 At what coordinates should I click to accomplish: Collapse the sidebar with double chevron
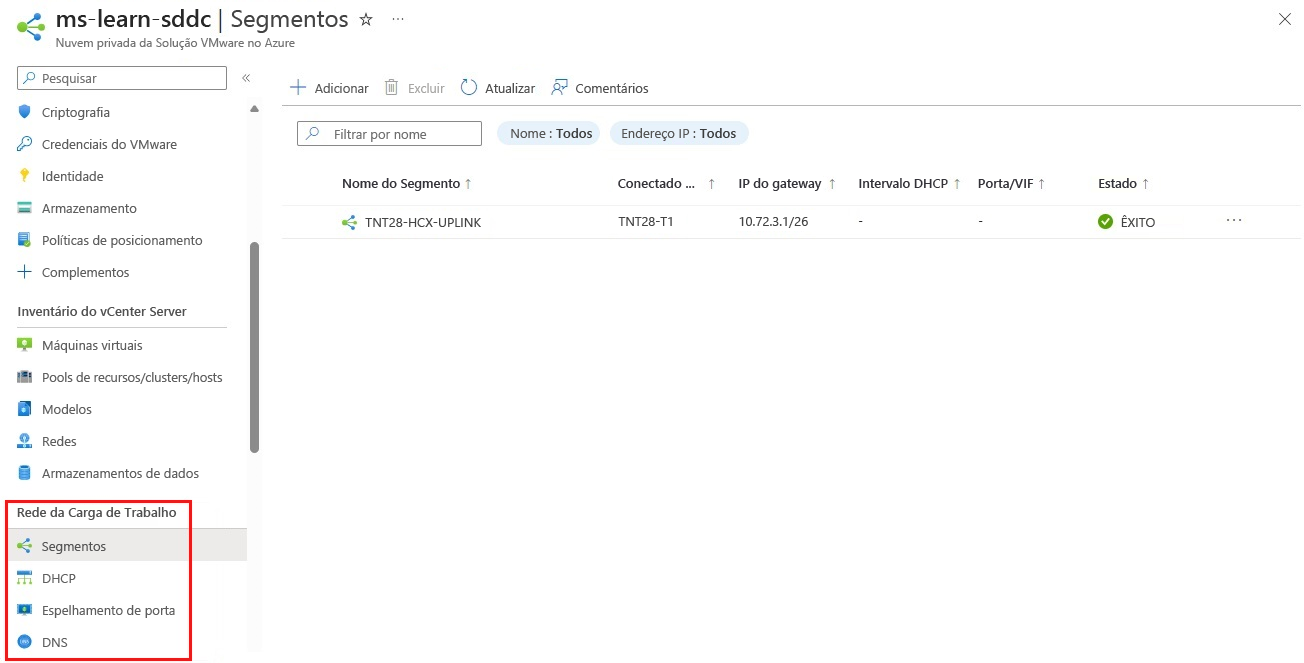[246, 77]
